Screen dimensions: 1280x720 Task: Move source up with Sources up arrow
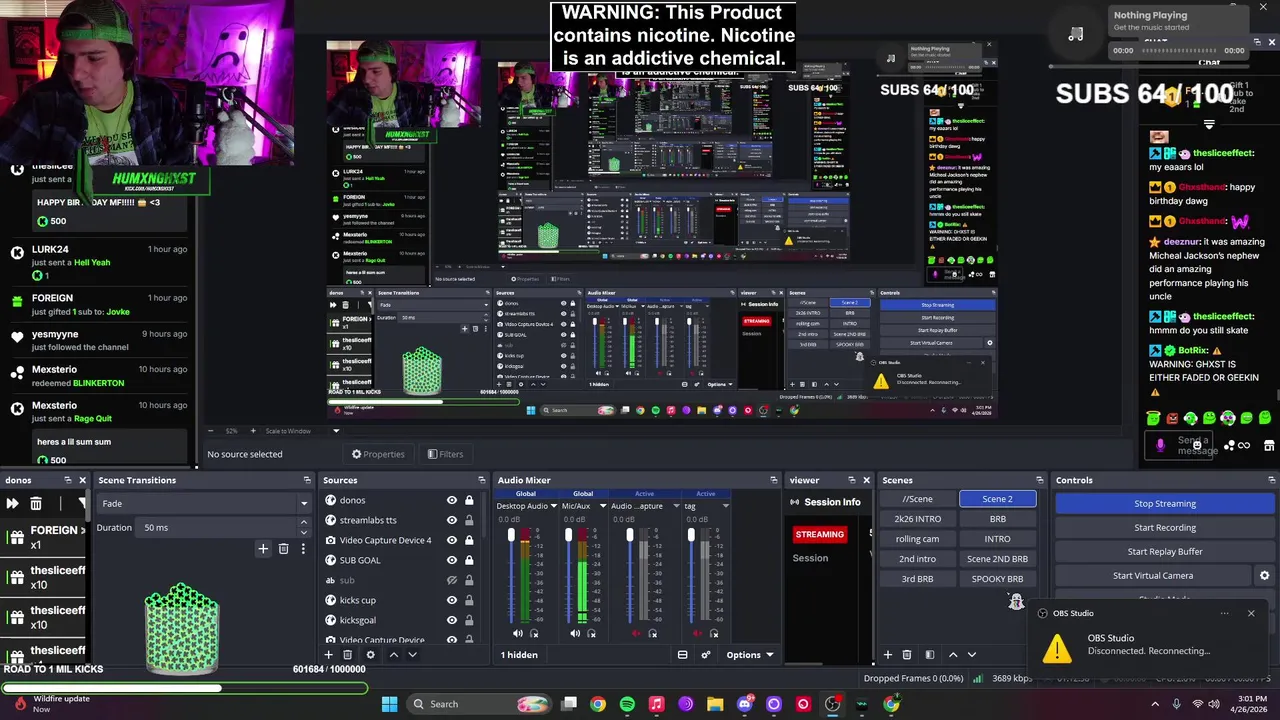pos(393,655)
